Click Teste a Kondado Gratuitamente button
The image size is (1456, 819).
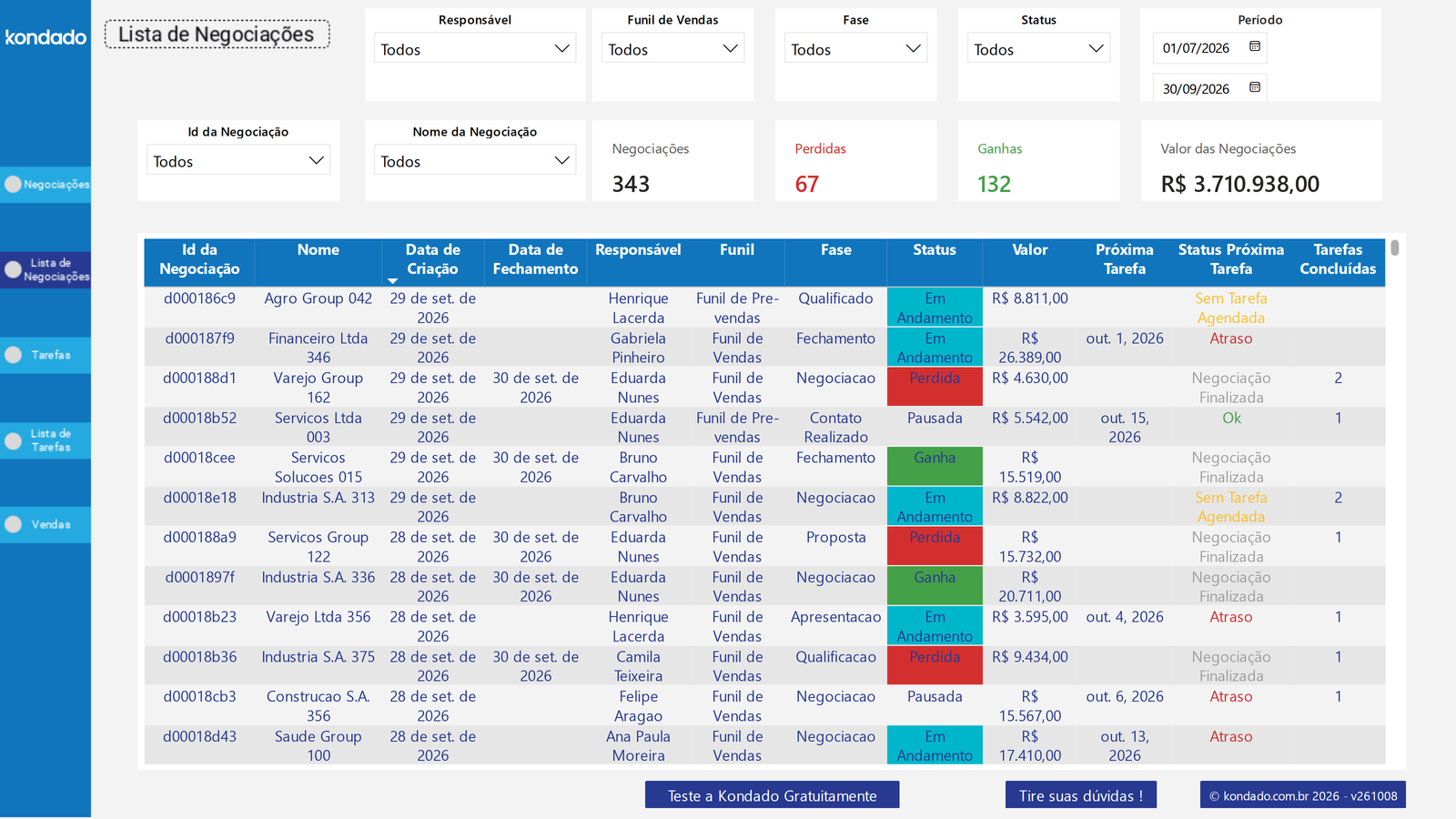pos(773,795)
